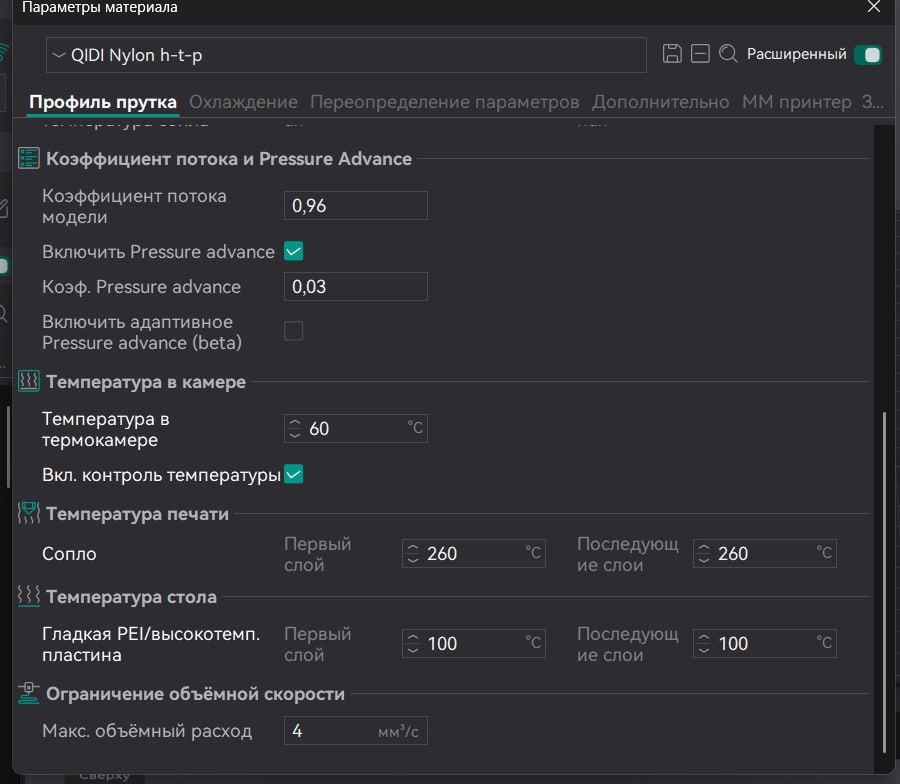
Task: Click the volumetric speed limitation icon
Action: tap(29, 694)
